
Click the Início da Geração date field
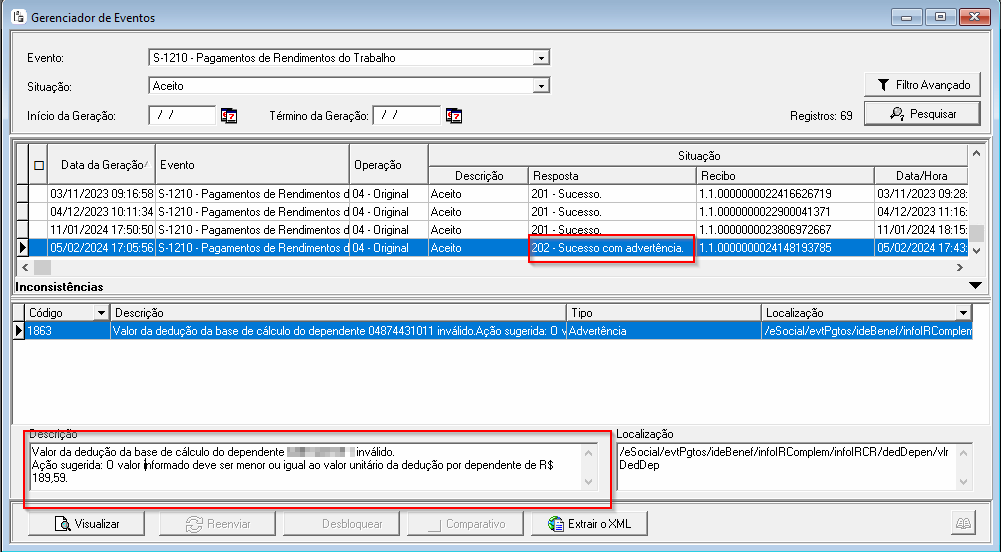coord(181,116)
